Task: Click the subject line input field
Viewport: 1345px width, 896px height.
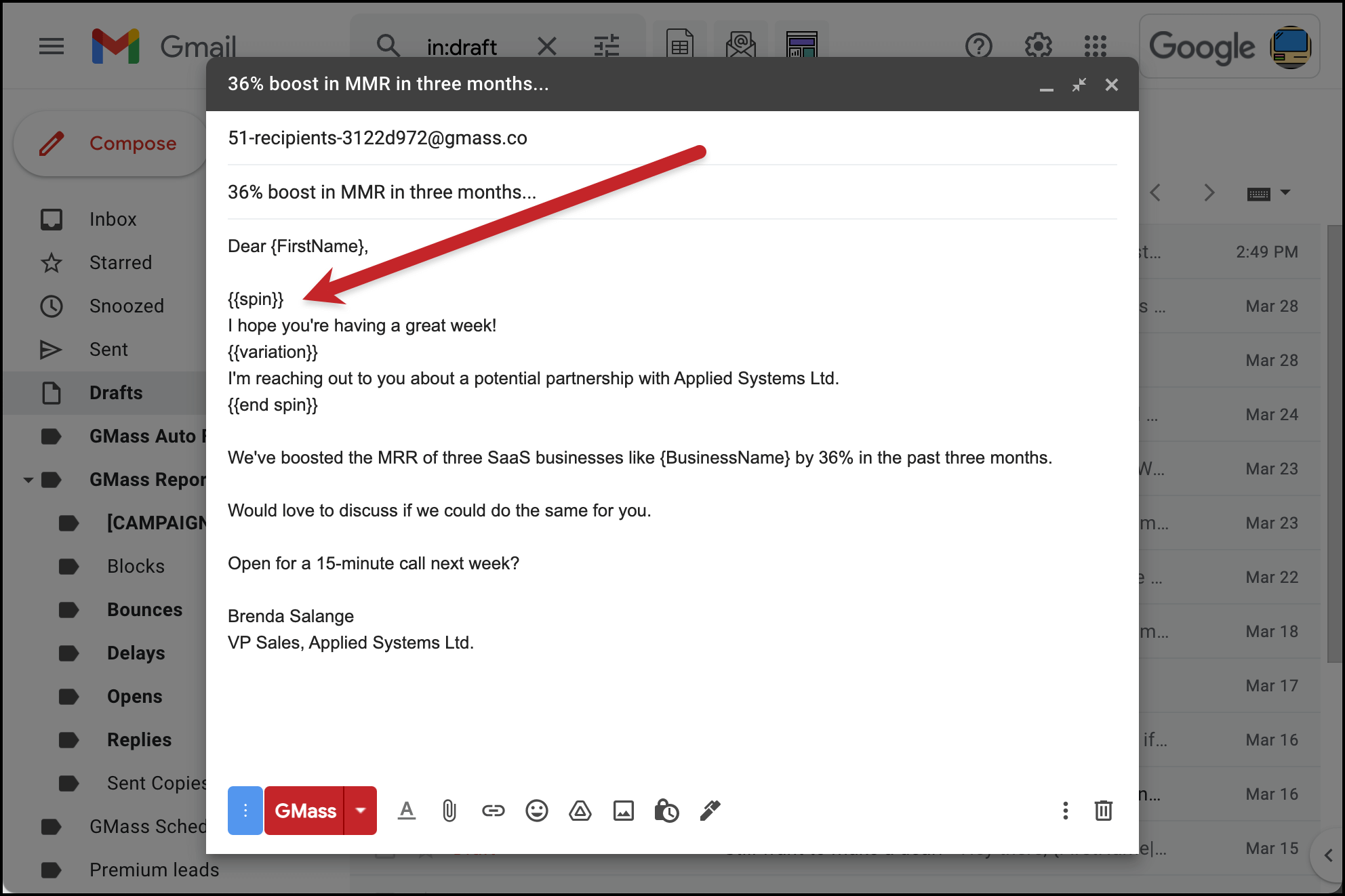Action: tap(671, 191)
